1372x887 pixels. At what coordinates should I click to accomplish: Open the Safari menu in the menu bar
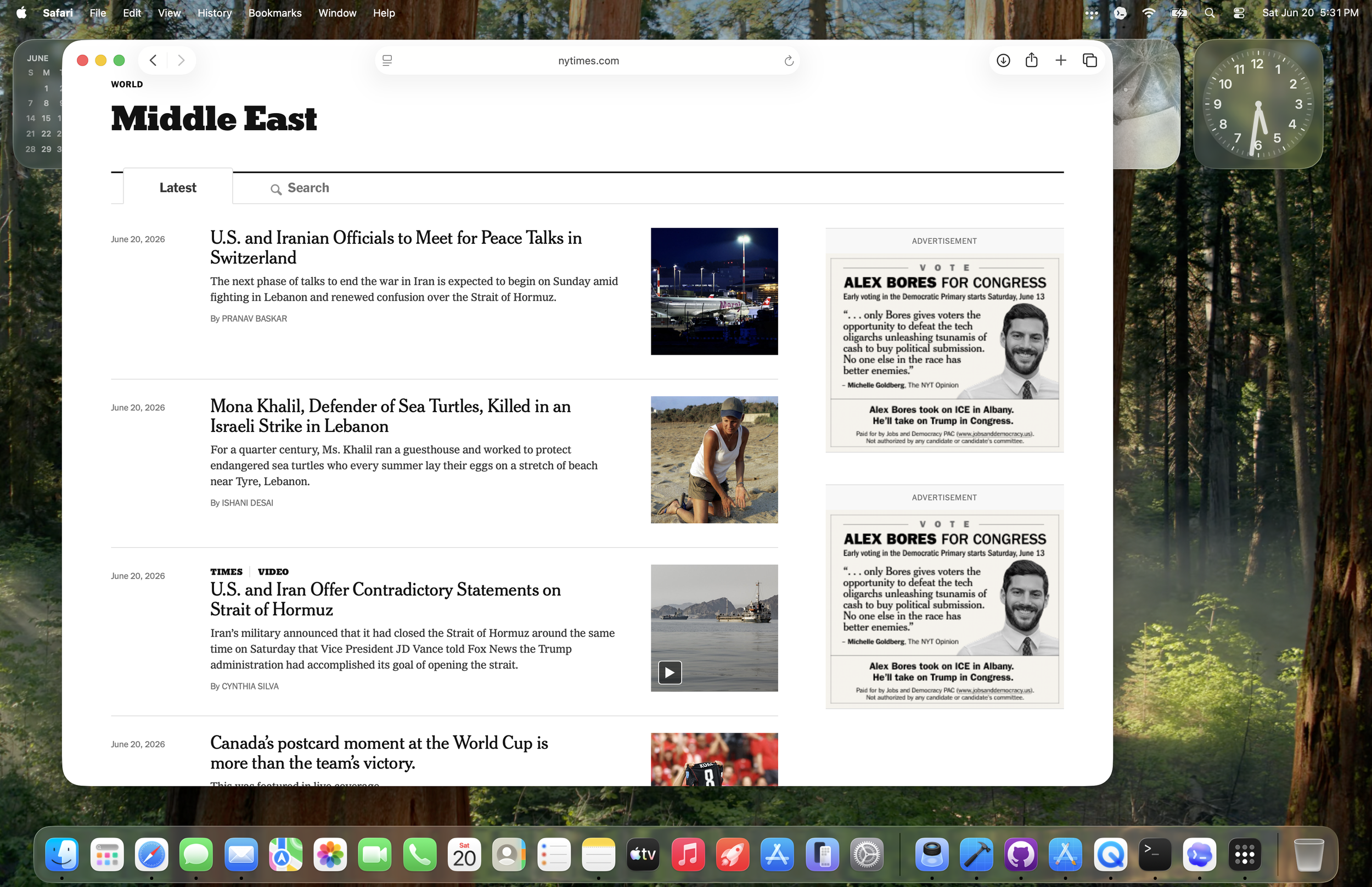pos(58,13)
